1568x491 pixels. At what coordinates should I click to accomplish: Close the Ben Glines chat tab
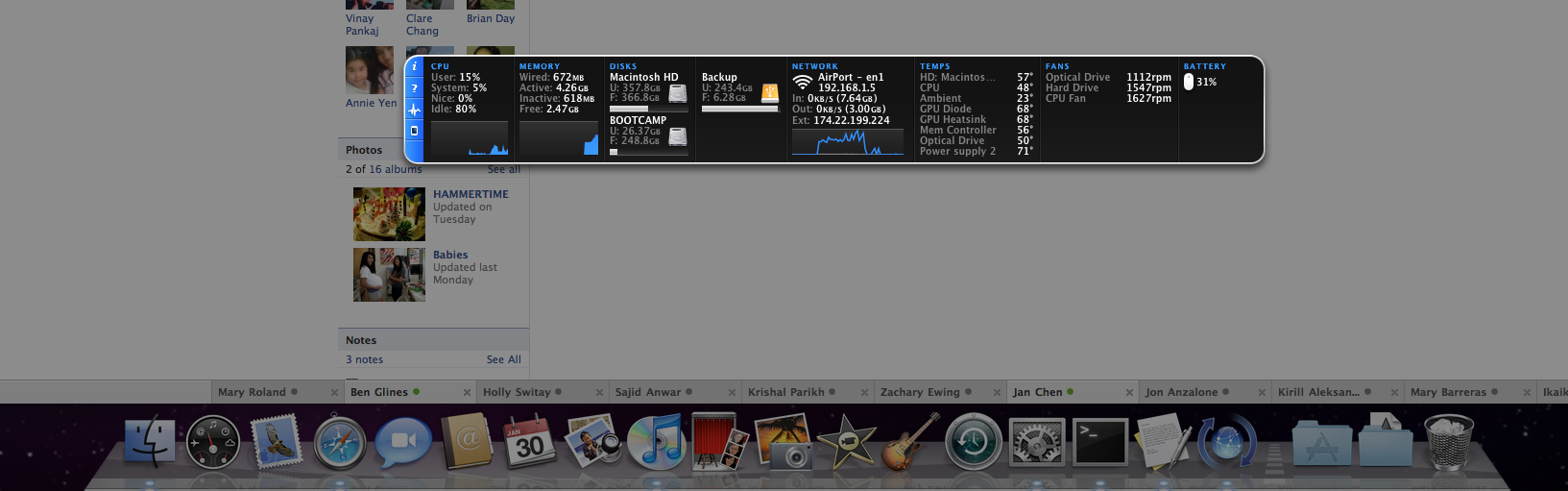(468, 393)
